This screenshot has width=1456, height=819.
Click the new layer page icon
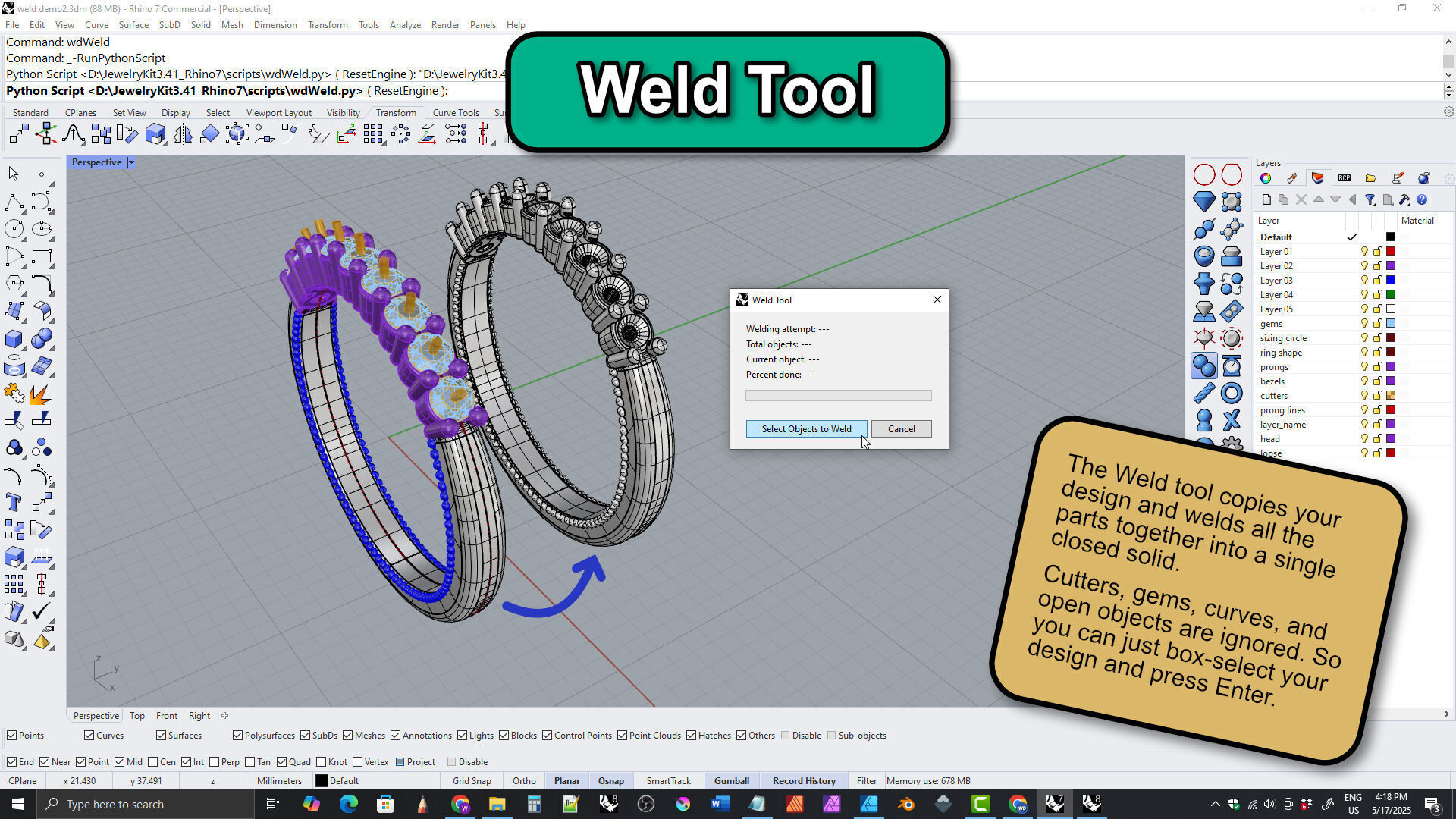pos(1266,200)
